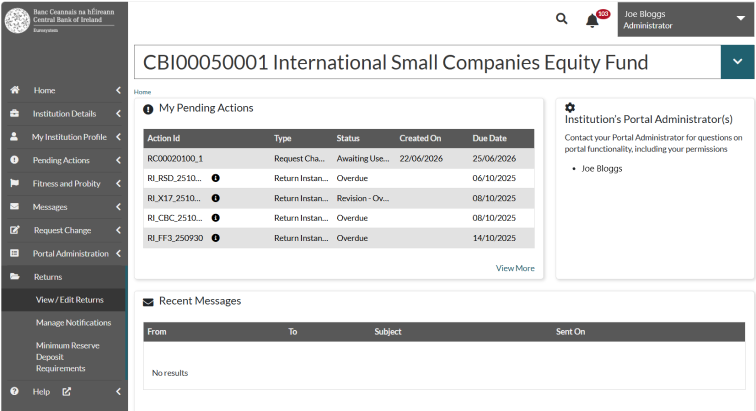The image size is (756, 411).
Task: Click info icon next to RI_FF3_250930 row
Action: pos(216,238)
